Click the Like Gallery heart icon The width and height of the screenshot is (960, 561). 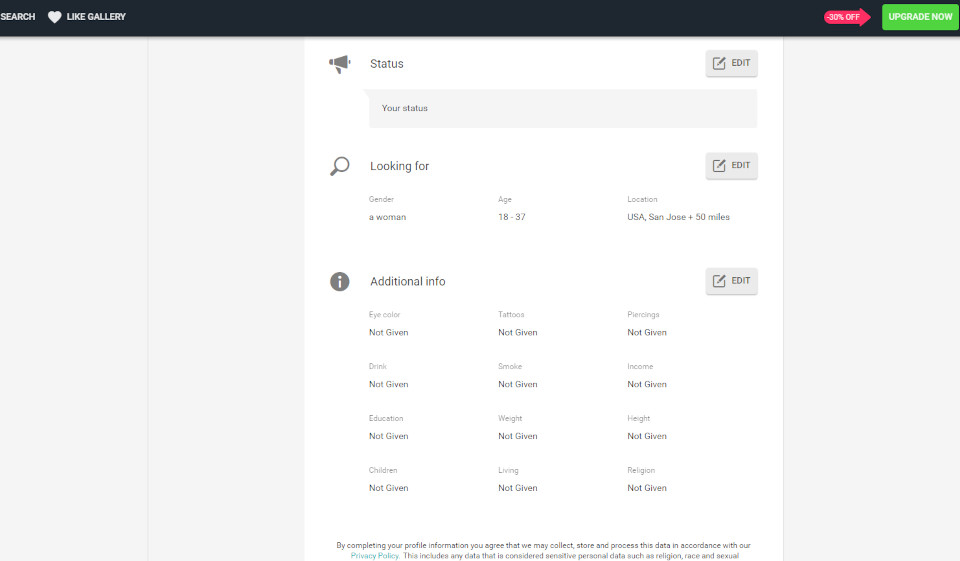(x=55, y=17)
